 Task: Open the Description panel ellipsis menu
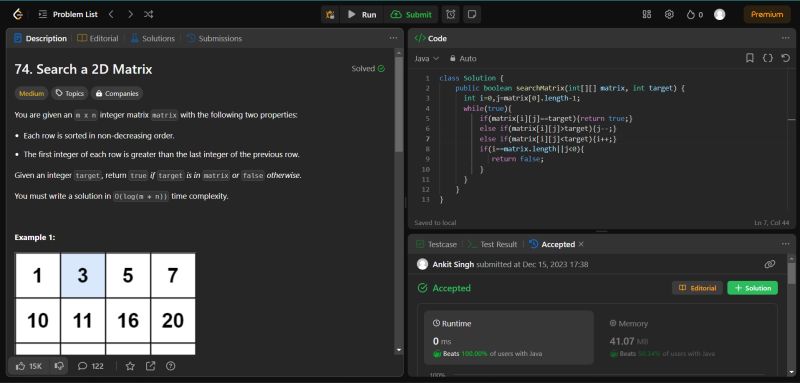click(x=393, y=38)
